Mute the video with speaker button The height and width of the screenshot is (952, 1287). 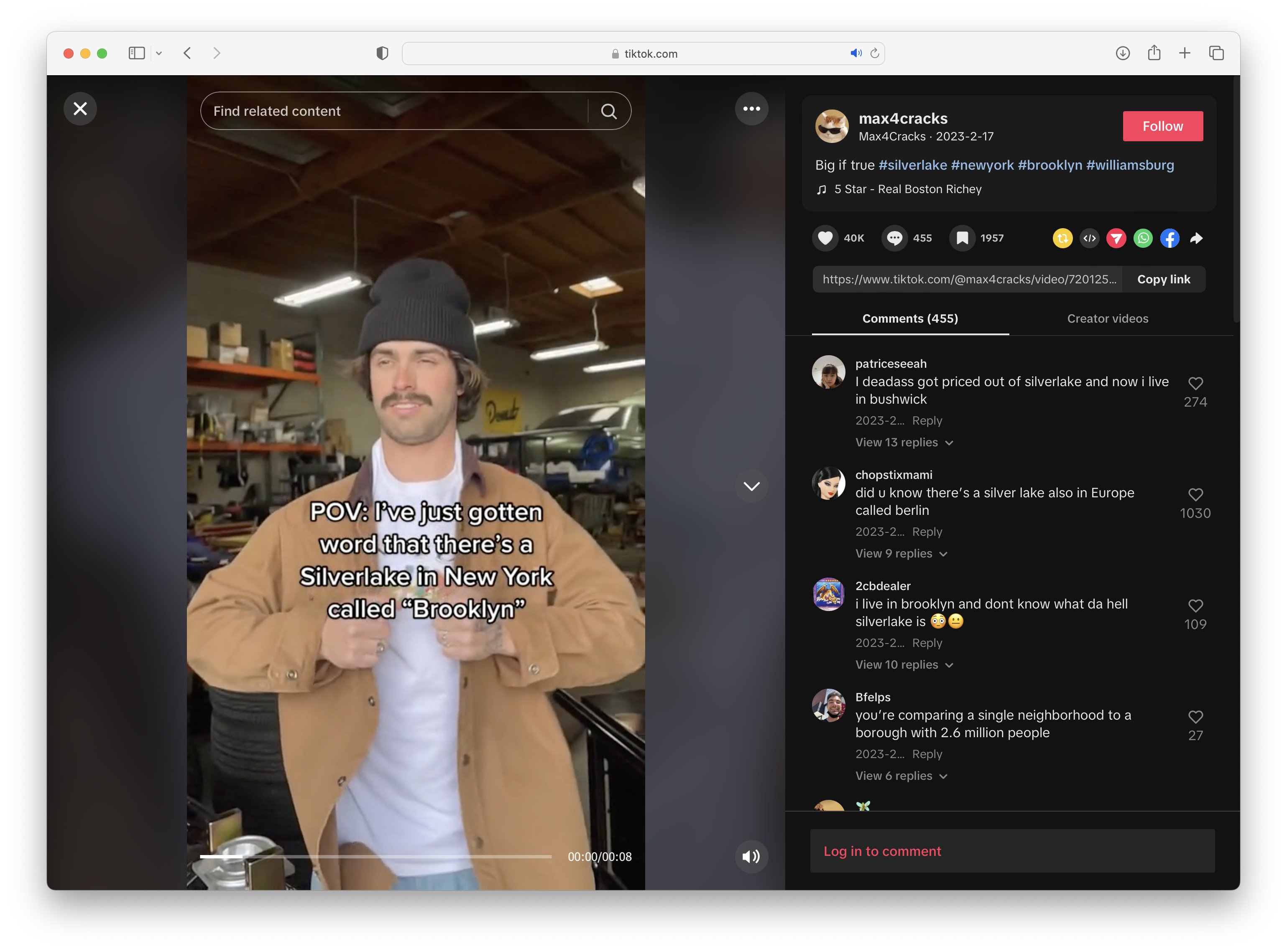point(751,856)
